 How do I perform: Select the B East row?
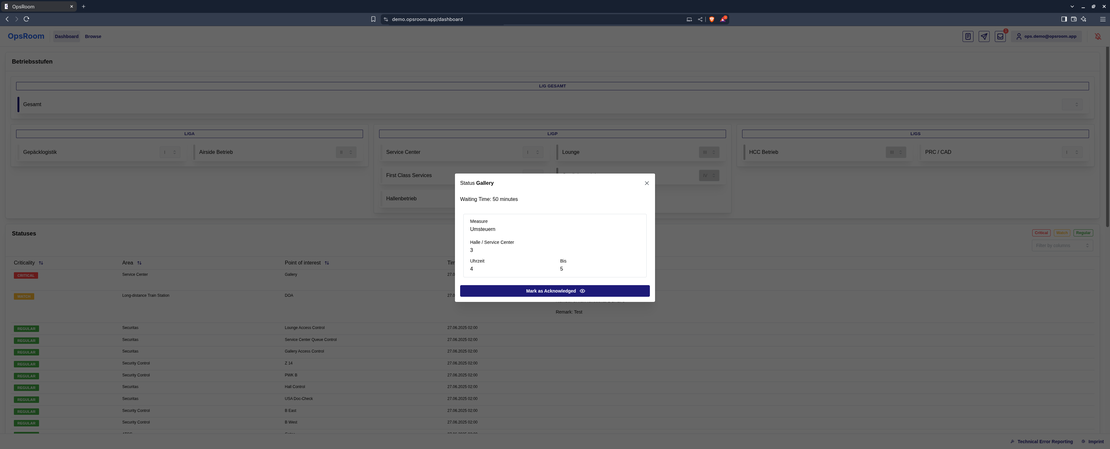[x=555, y=411]
